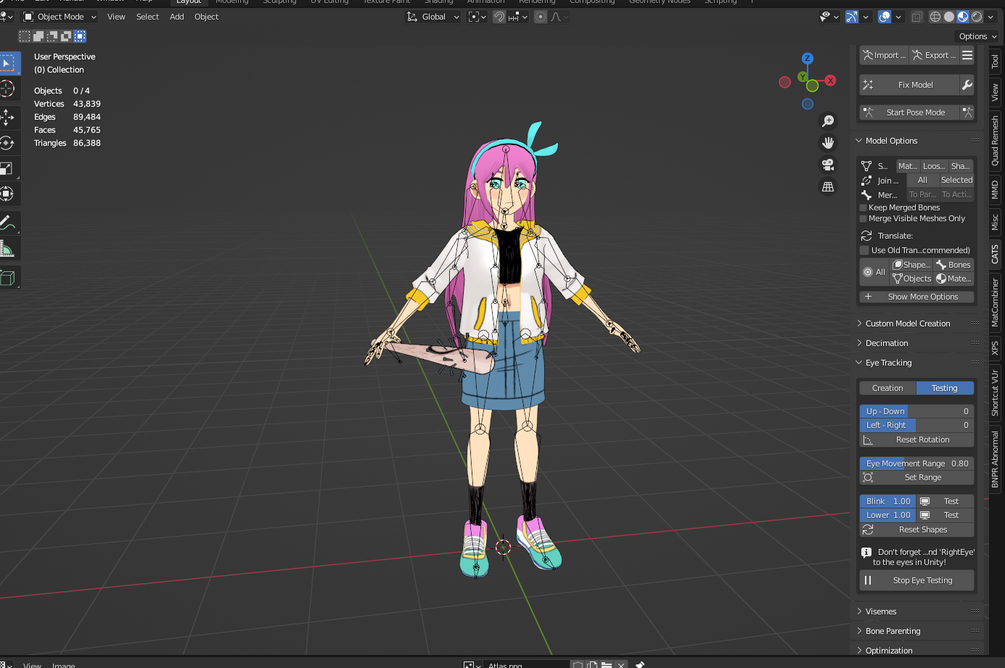Image resolution: width=1005 pixels, height=668 pixels.
Task: Open the View menu in viewport header
Action: click(x=116, y=17)
